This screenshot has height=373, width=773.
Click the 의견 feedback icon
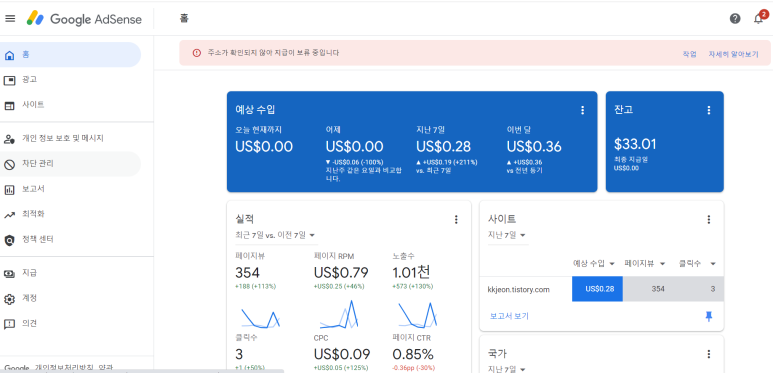coord(9,324)
